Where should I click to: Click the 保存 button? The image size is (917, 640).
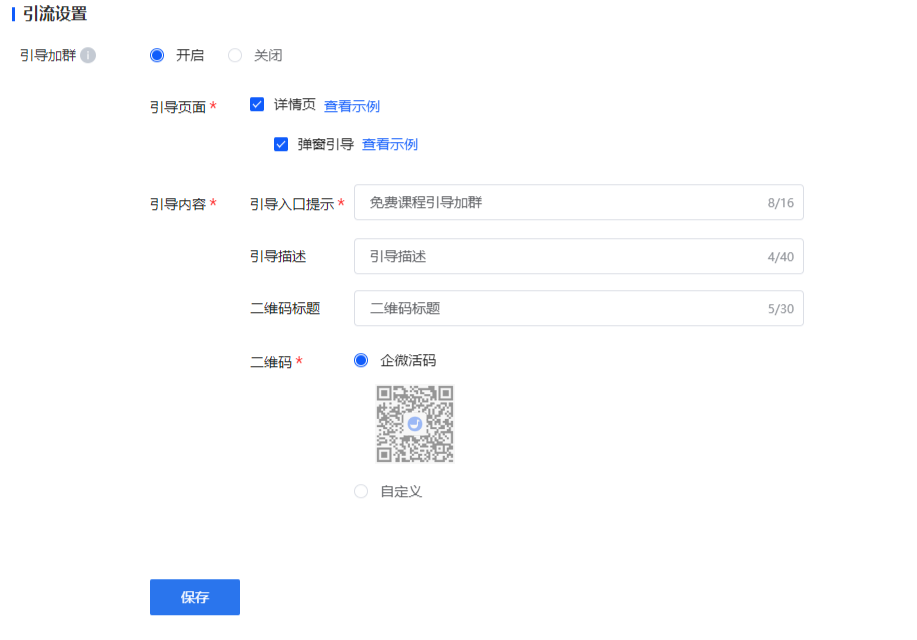click(x=195, y=597)
